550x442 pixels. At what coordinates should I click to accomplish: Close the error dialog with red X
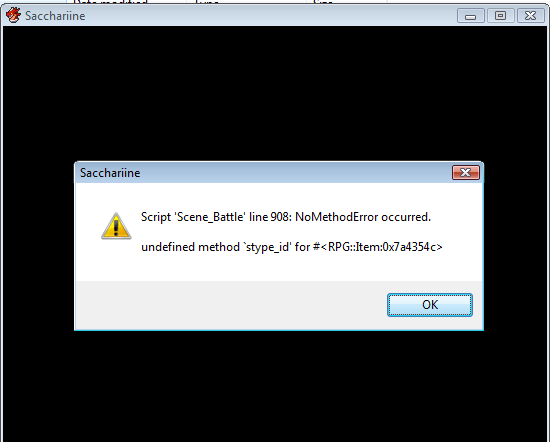click(x=465, y=172)
